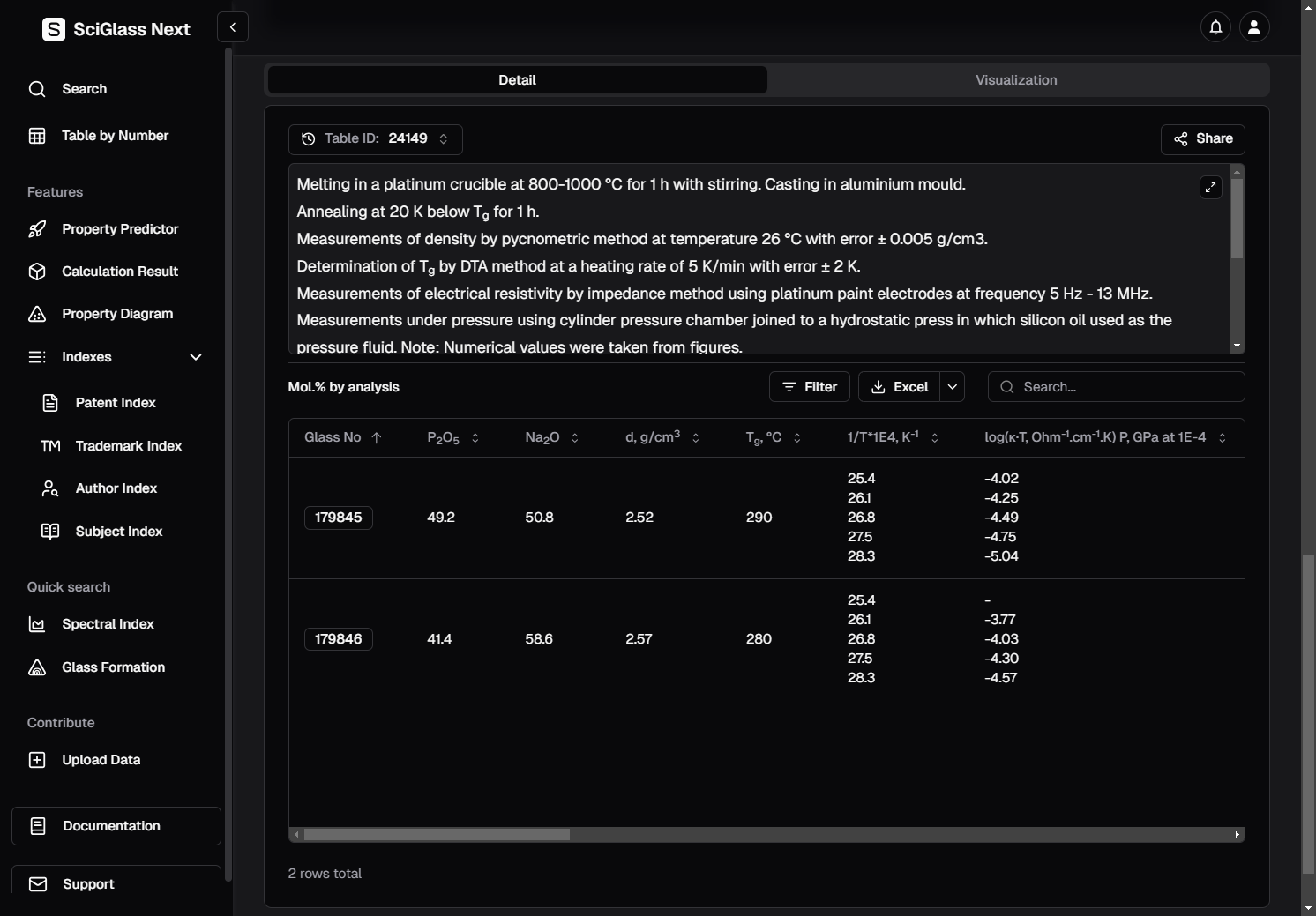The height and width of the screenshot is (916, 1316).
Task: Open Property Diagram in the sidebar
Action: [x=116, y=314]
